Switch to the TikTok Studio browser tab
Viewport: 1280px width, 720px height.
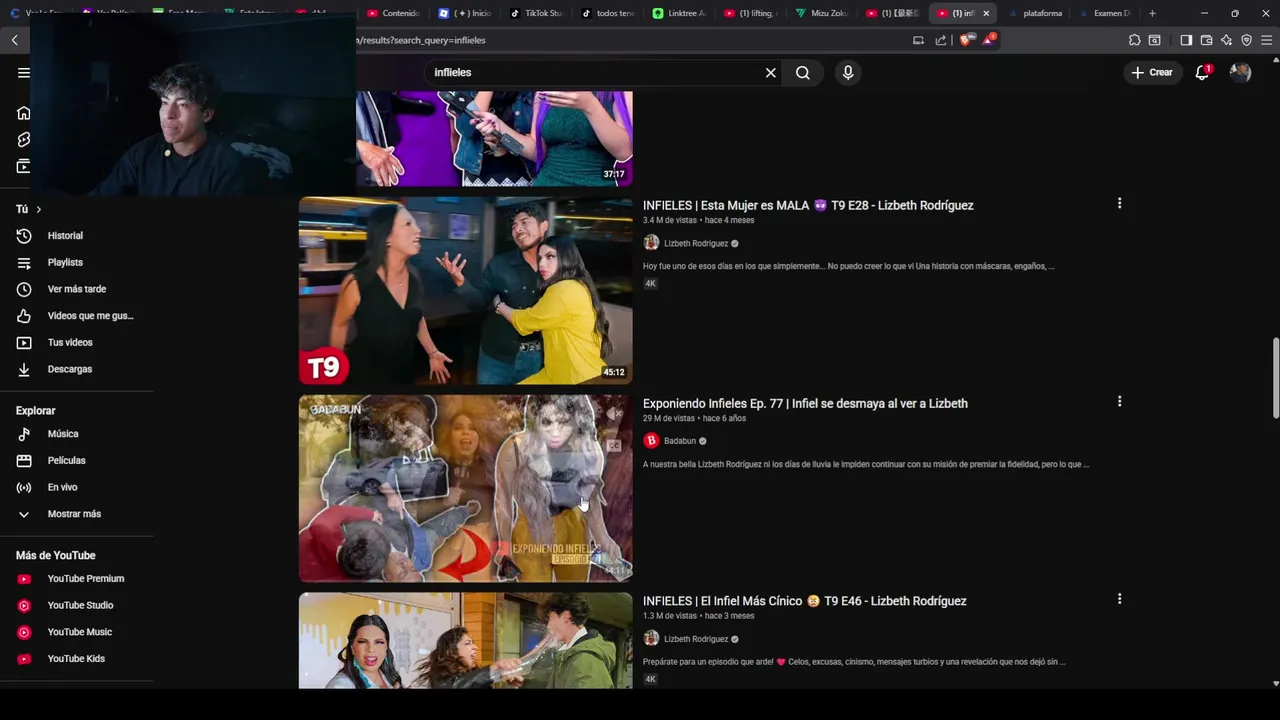tap(536, 13)
